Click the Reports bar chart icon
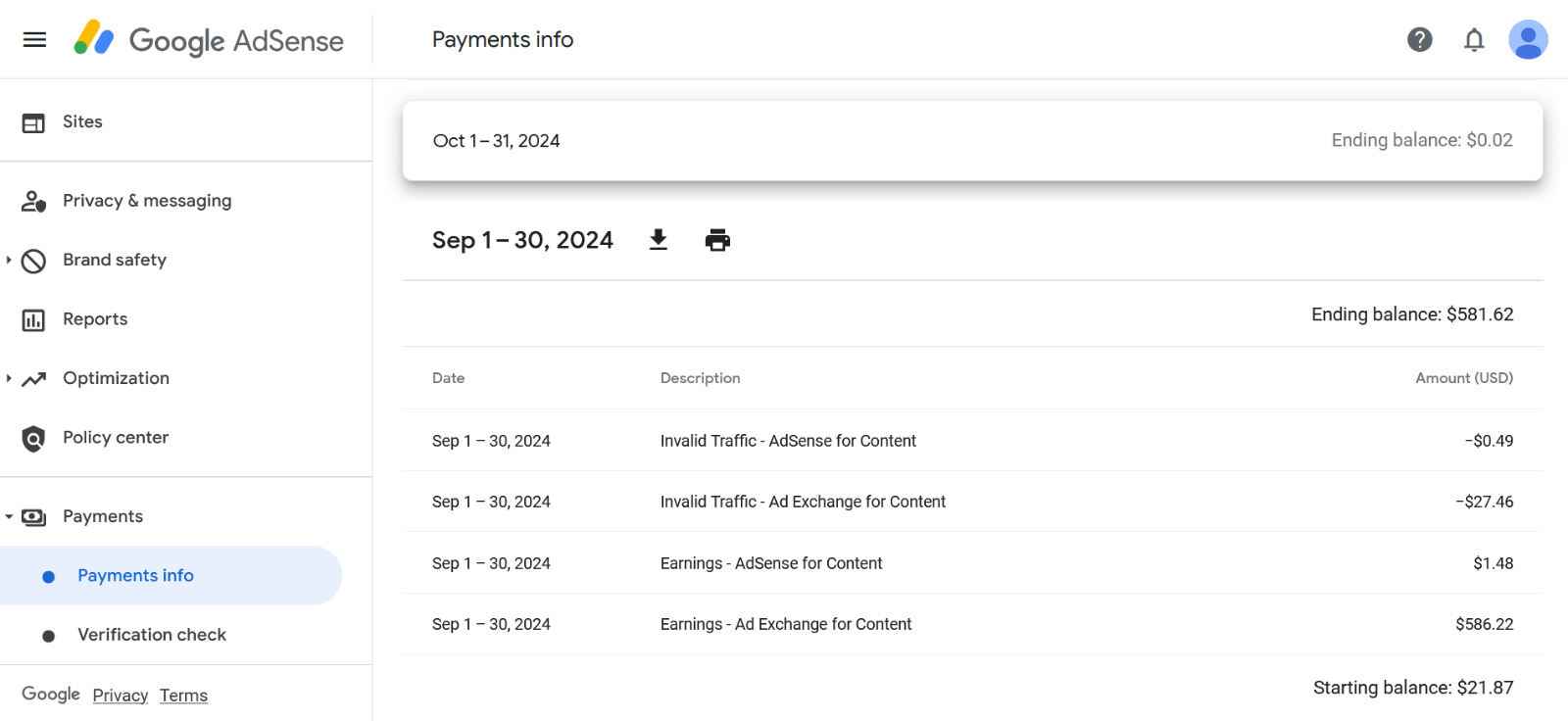 pos(33,320)
